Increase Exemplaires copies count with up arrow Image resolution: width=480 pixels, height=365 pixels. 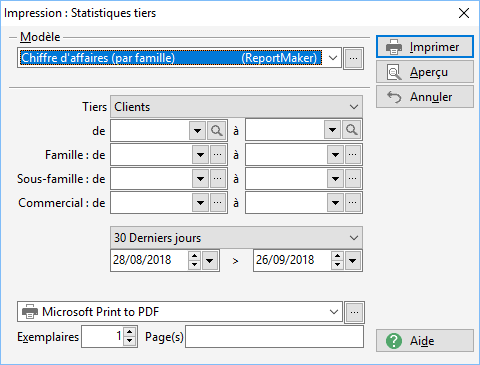[x=130, y=332]
